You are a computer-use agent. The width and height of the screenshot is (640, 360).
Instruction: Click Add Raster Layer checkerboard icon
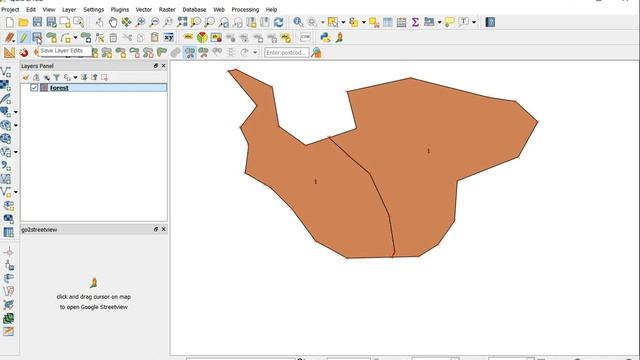tap(6, 85)
